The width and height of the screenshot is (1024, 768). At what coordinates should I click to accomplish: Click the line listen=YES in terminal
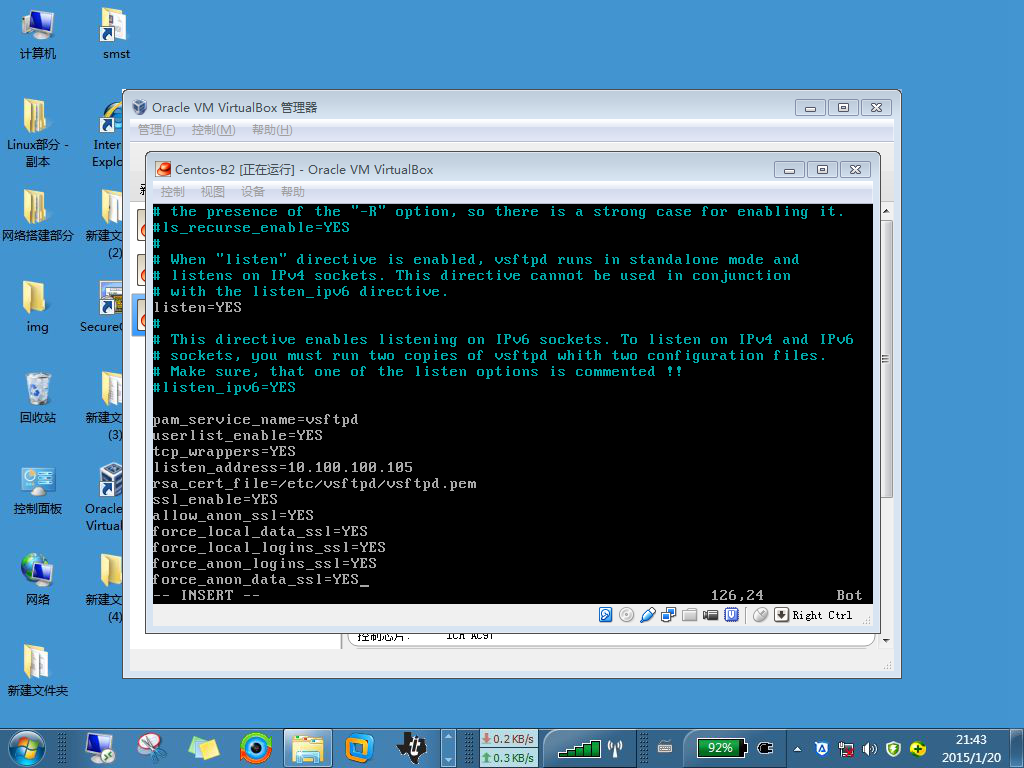point(197,307)
